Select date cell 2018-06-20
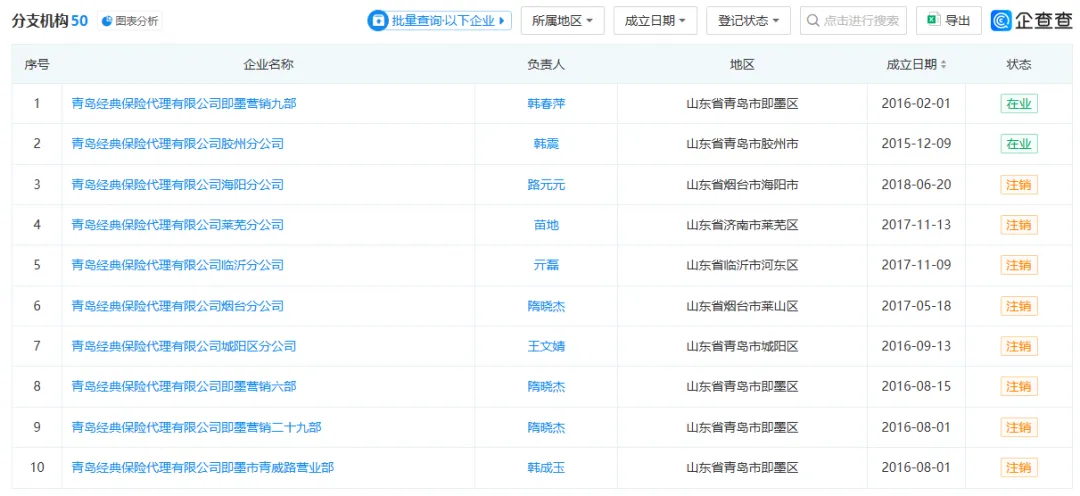 [x=915, y=185]
